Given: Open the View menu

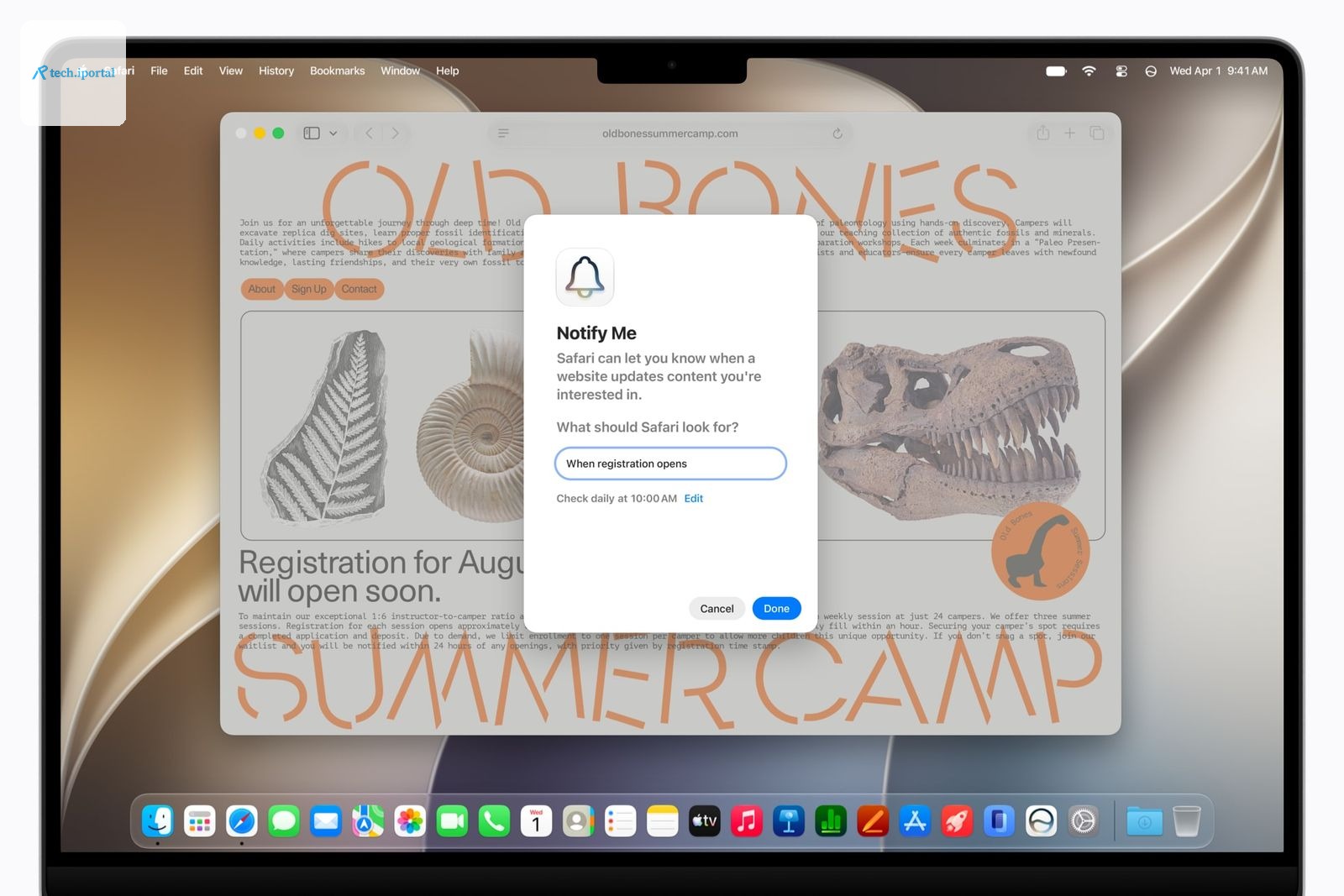Looking at the screenshot, I should [x=231, y=71].
